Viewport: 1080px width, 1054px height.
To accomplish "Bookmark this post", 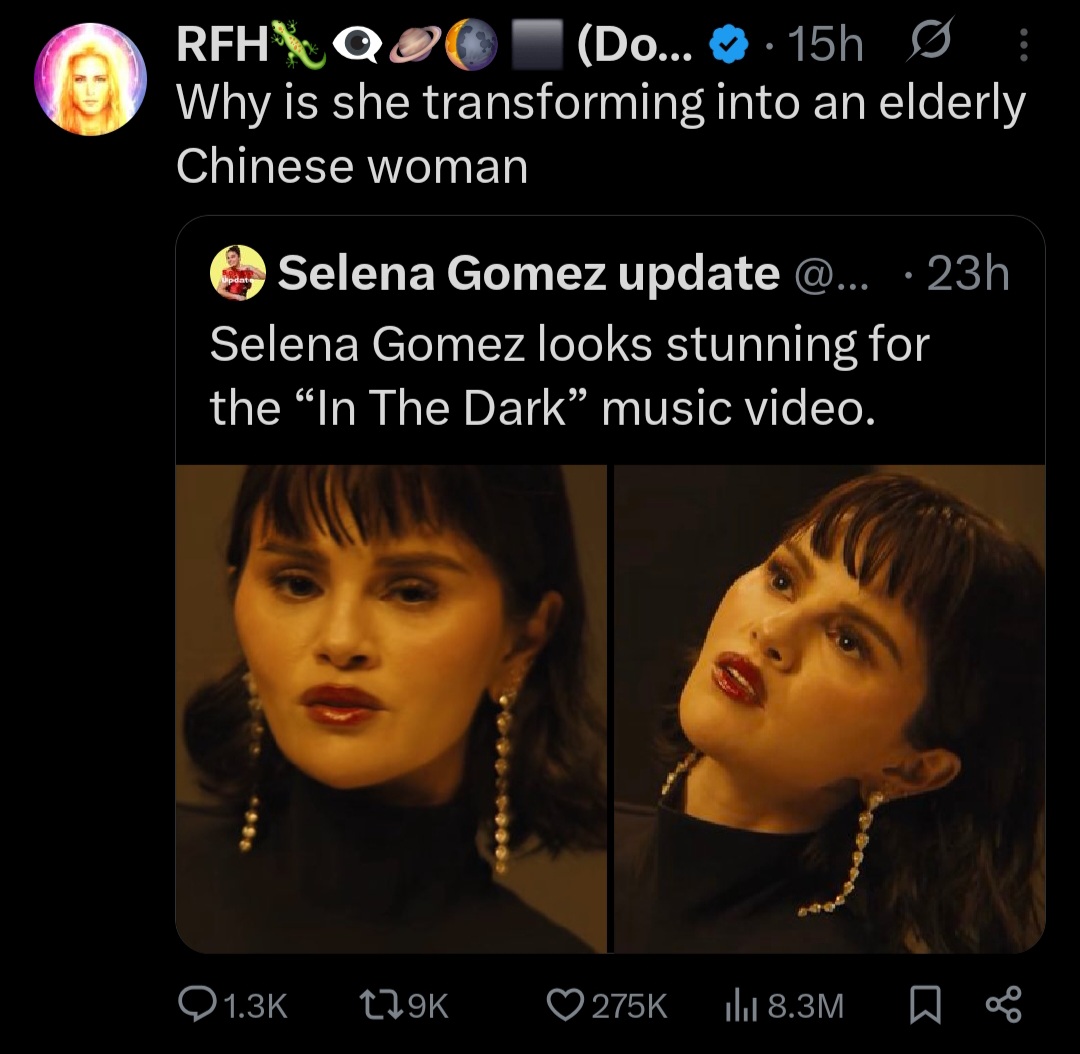I will click(x=924, y=1006).
